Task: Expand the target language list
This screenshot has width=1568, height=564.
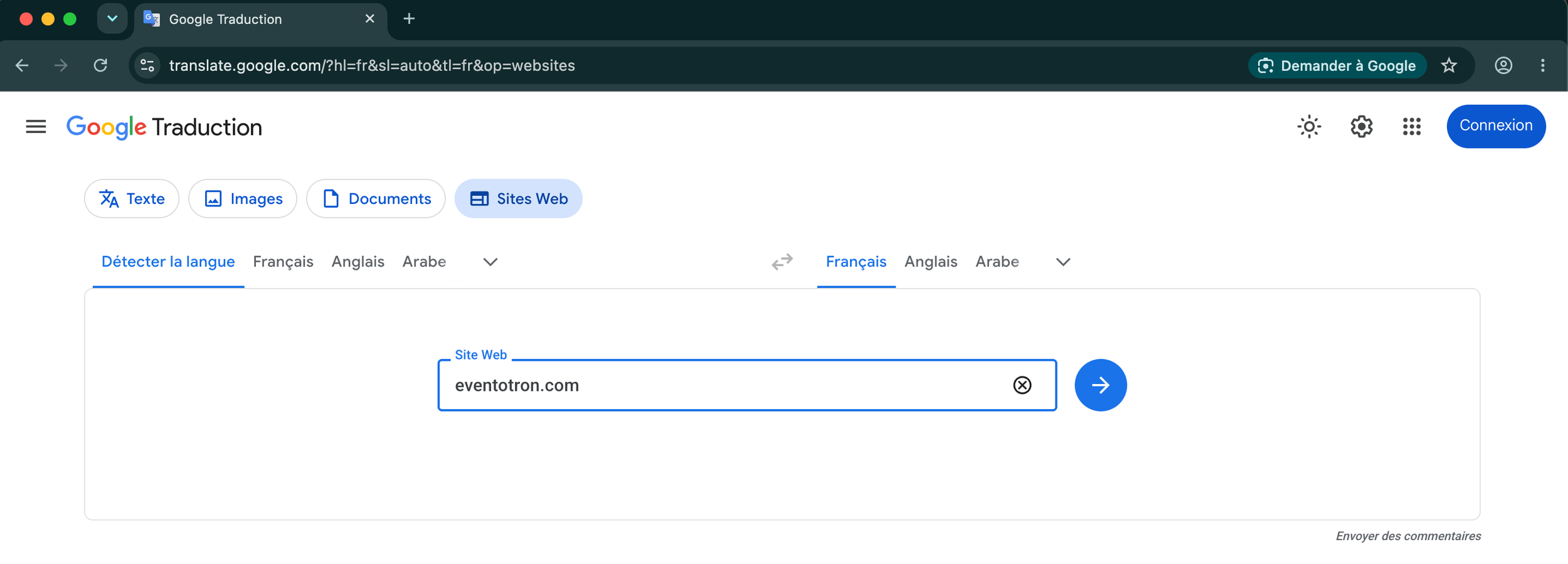Action: [x=1063, y=262]
